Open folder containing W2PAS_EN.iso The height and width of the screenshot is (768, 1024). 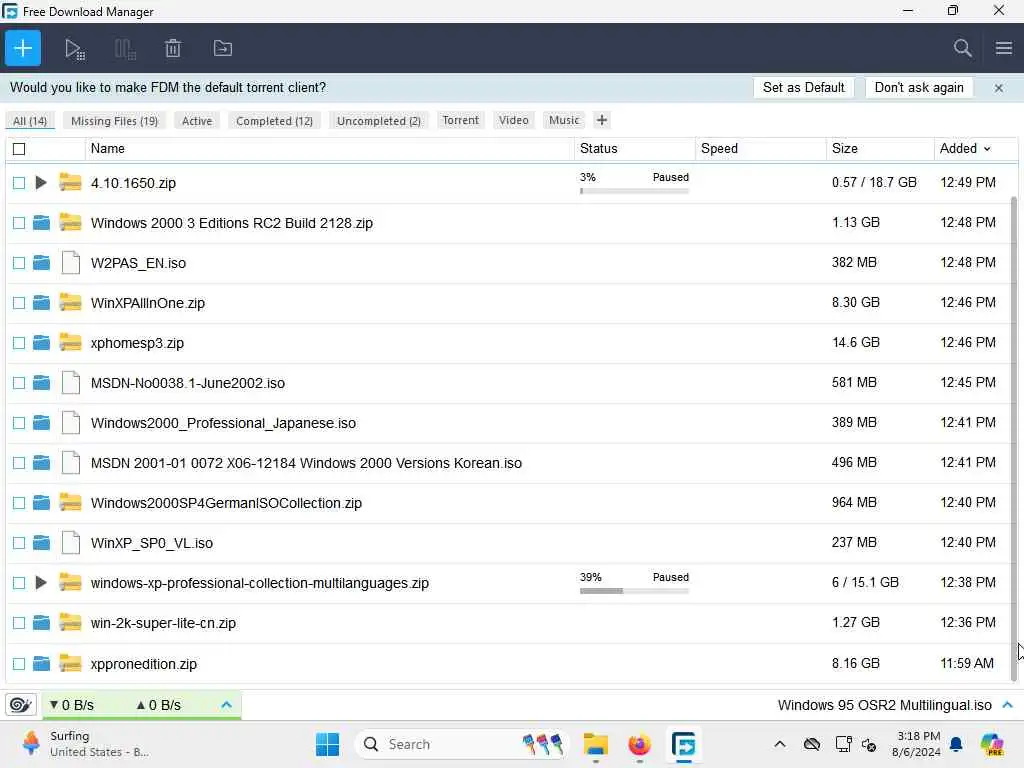pos(41,263)
